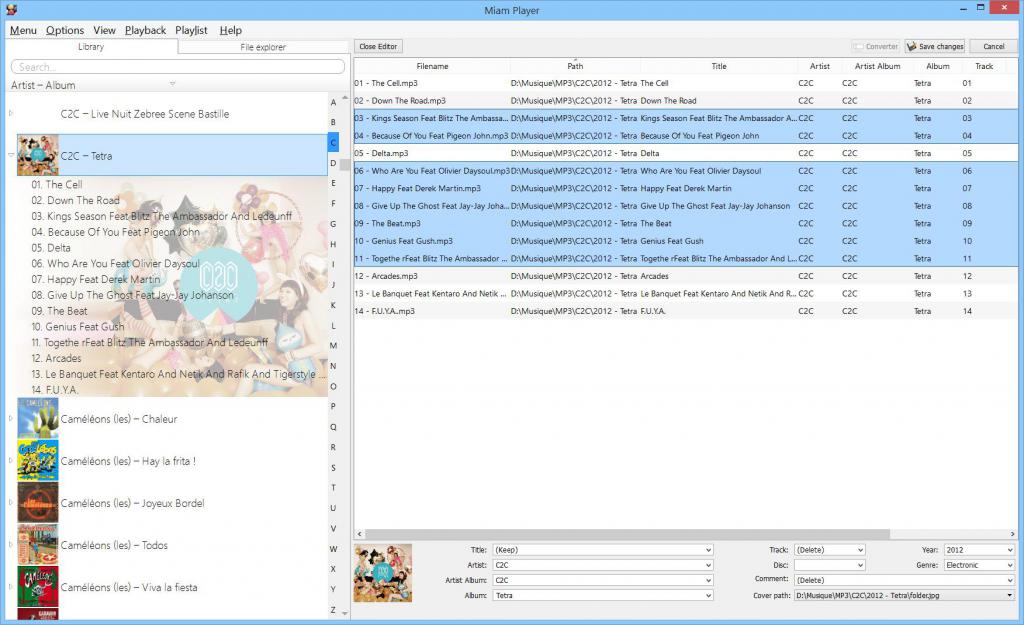This screenshot has width=1024, height=625.
Task: Select the Caméléons Joyeux Bordel album art
Action: click(38, 503)
